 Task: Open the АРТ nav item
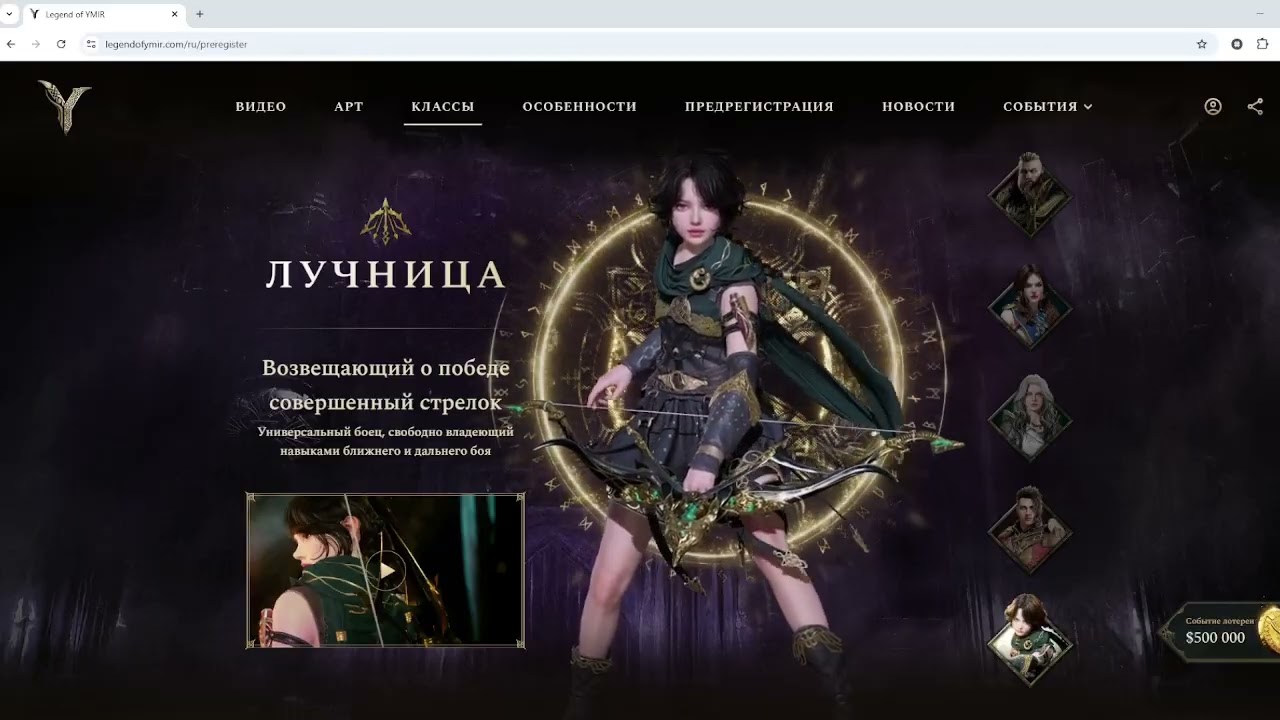coord(349,106)
